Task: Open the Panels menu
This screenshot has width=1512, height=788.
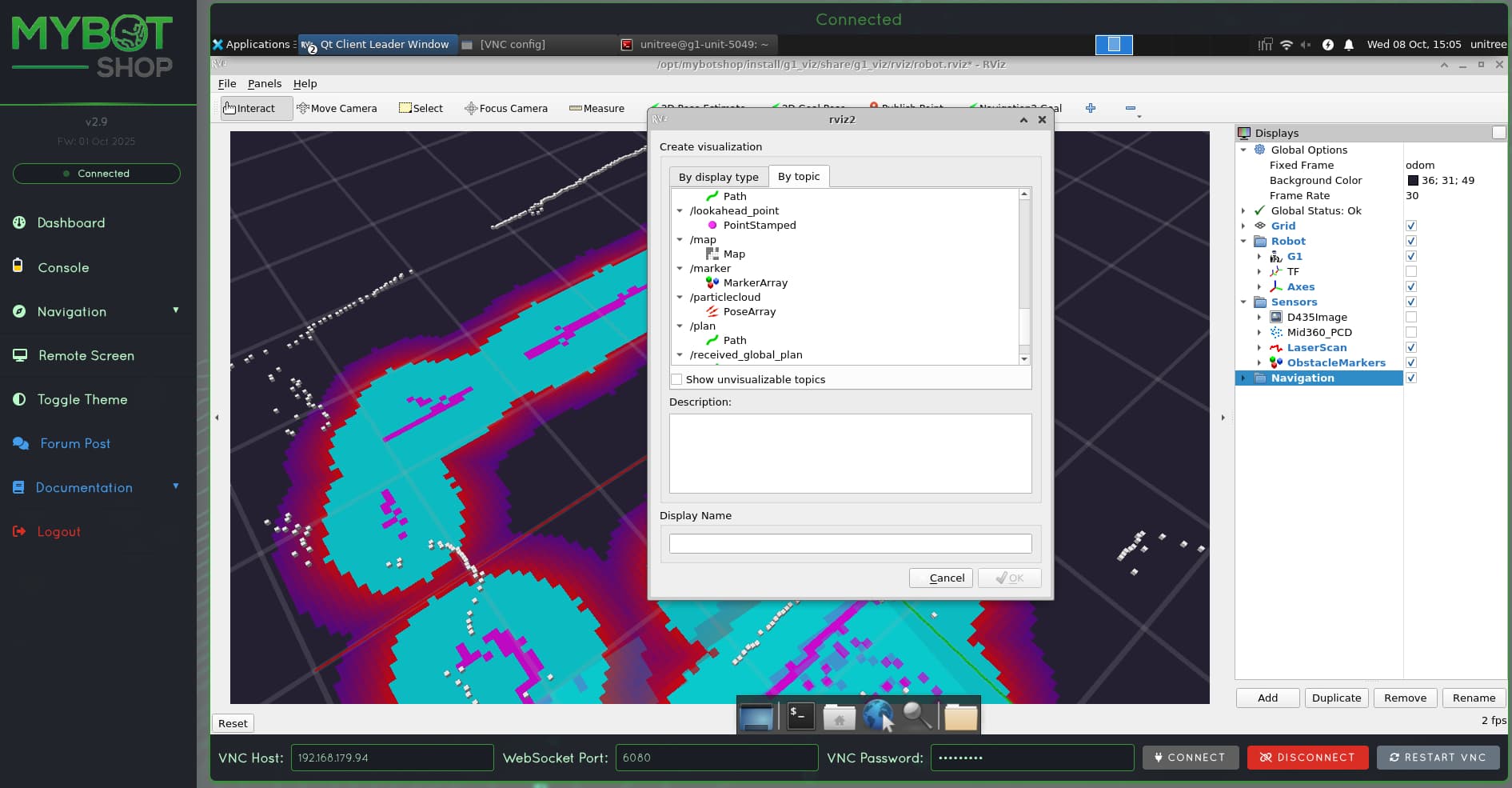Action: pos(264,83)
